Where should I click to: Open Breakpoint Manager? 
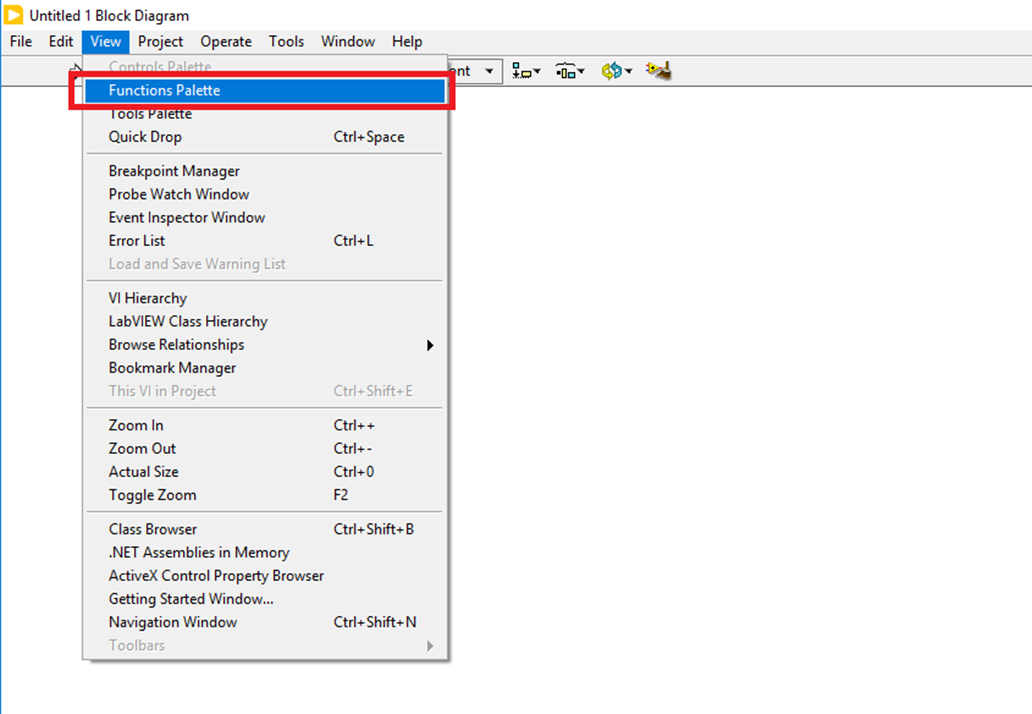pos(174,171)
